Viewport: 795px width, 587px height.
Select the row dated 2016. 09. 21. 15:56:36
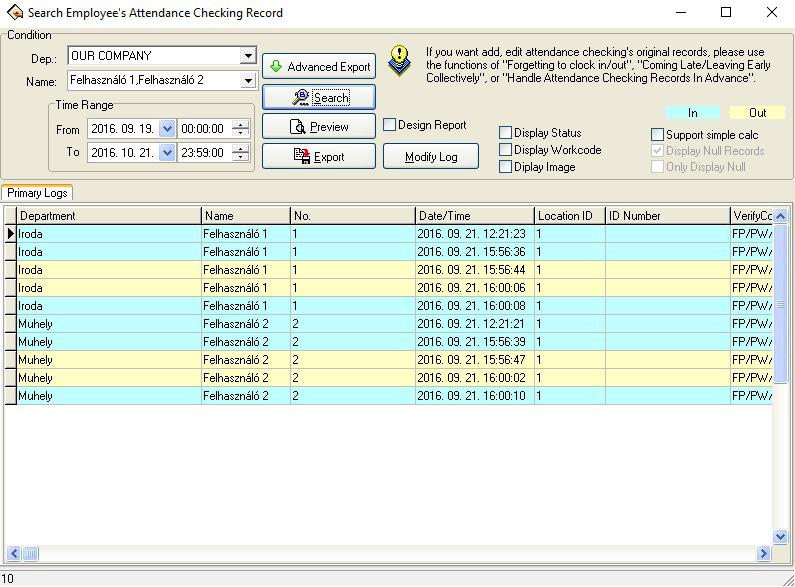[394, 252]
